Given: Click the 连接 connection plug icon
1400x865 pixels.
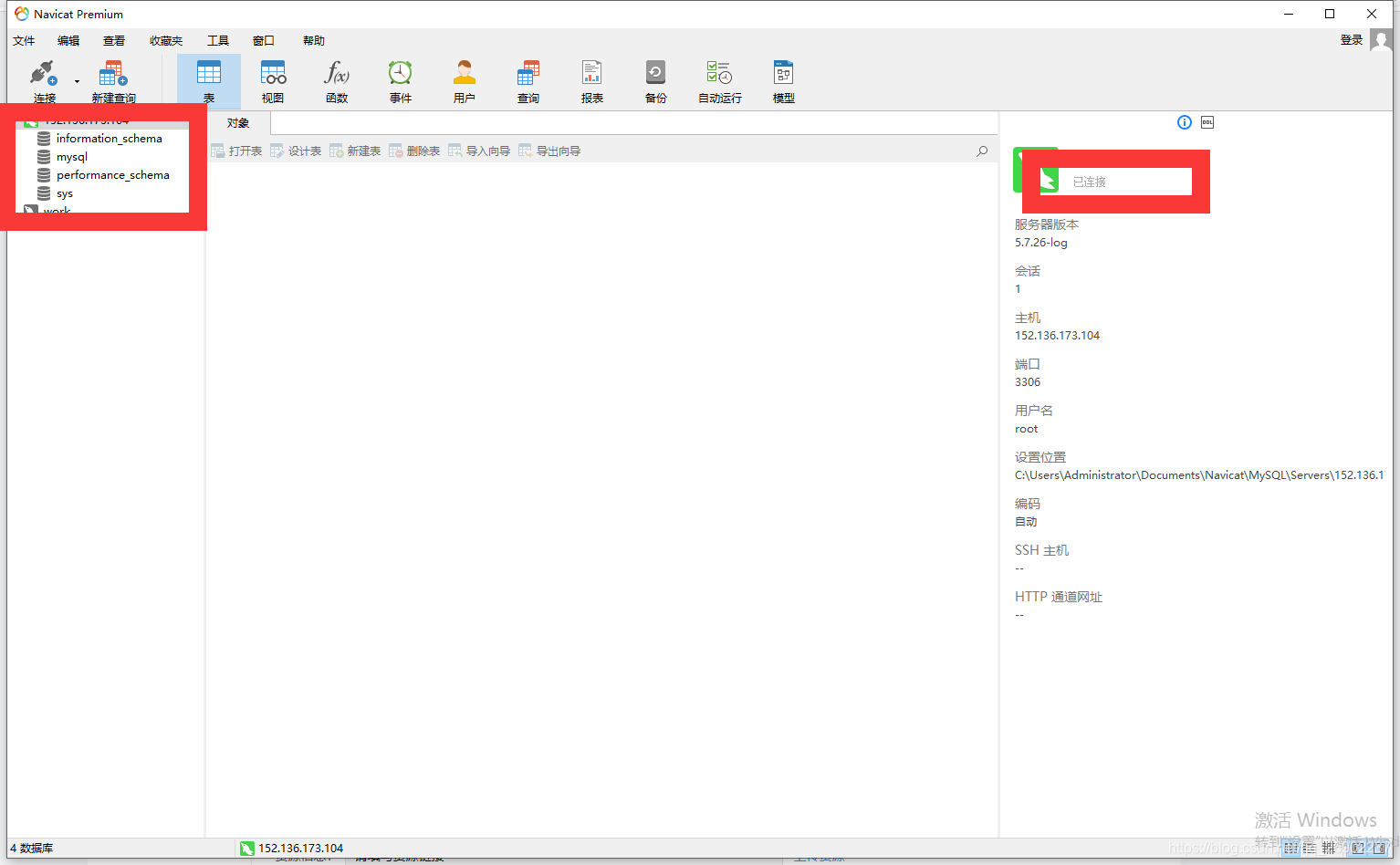Looking at the screenshot, I should 43,73.
